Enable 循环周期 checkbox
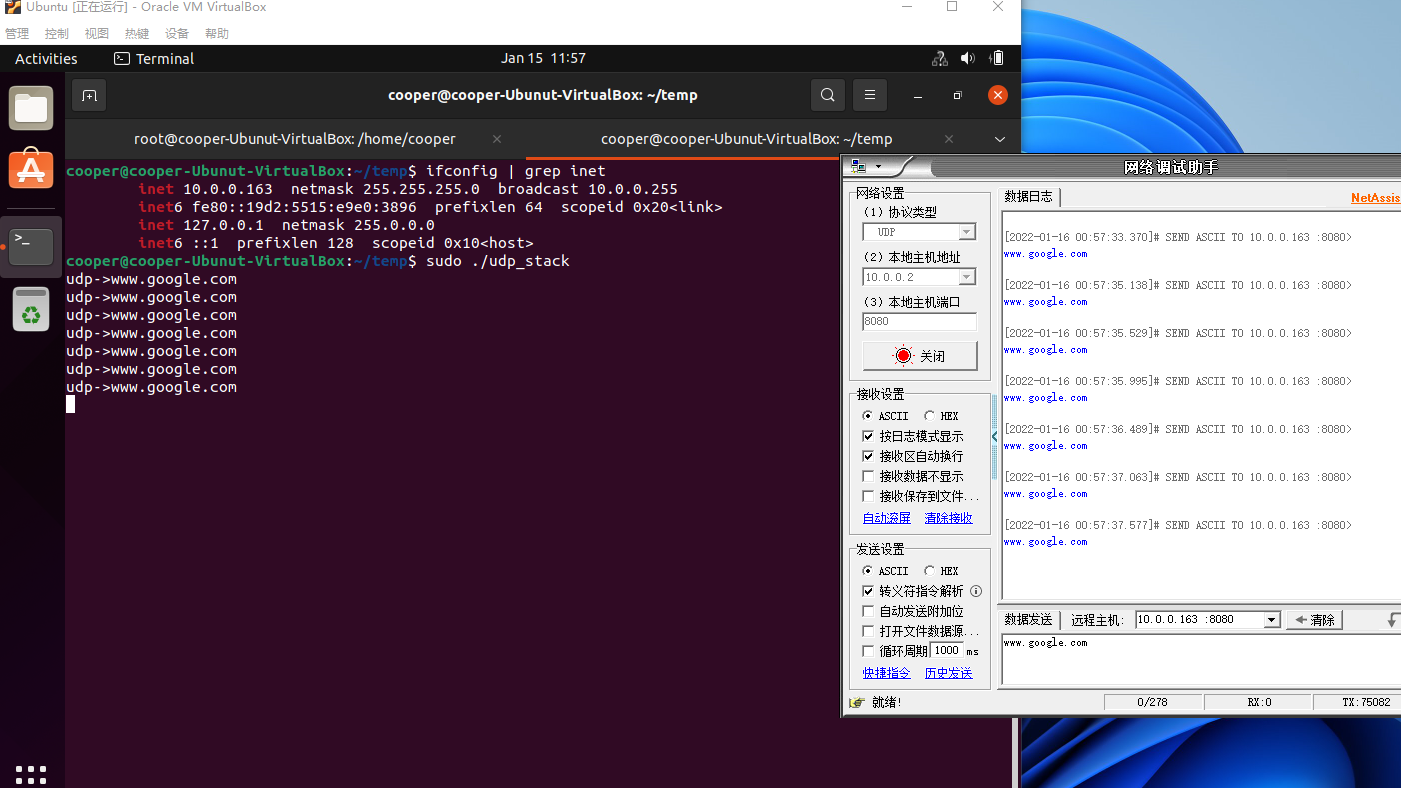 (x=868, y=651)
